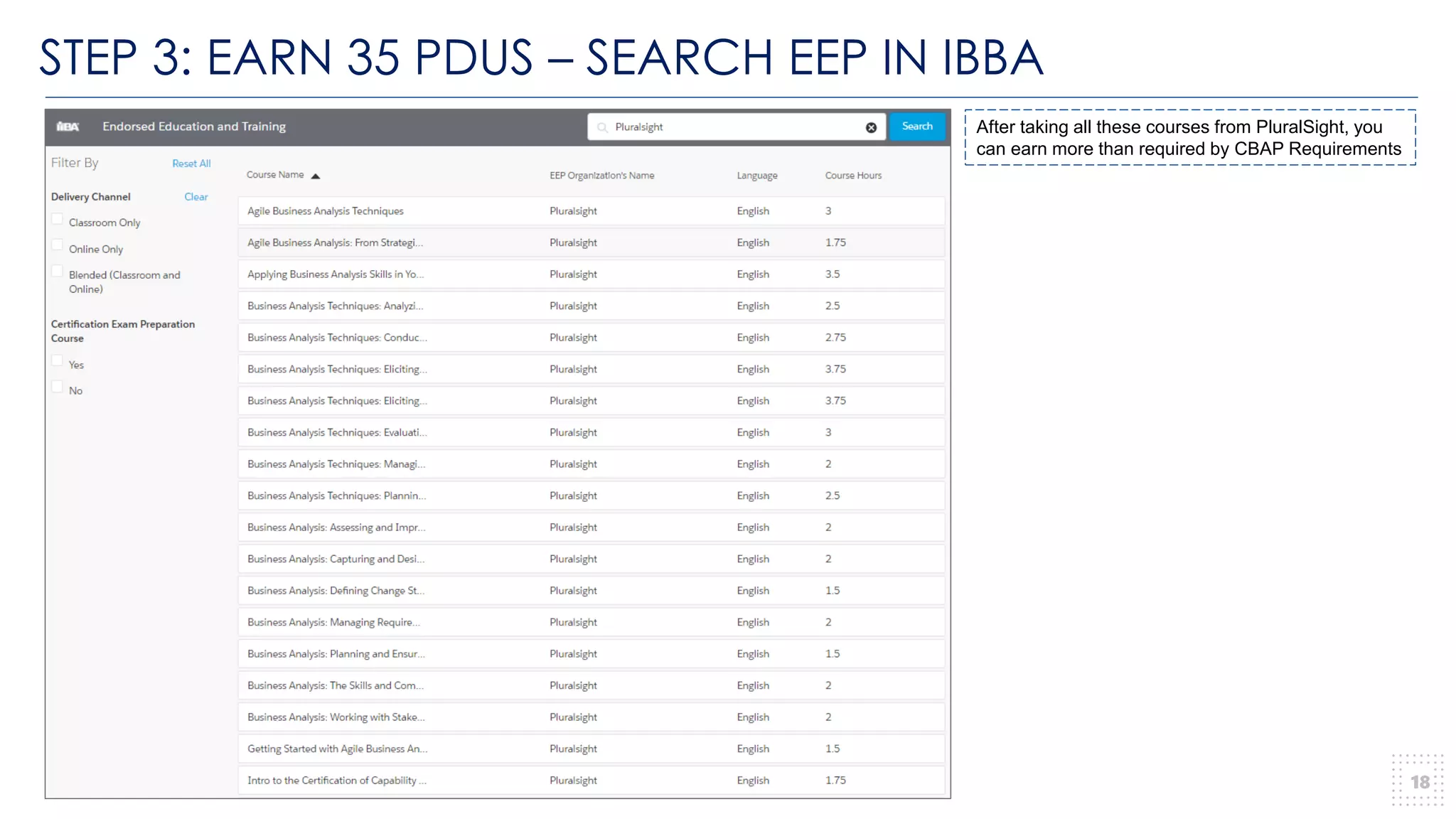Click 3.5 hours in Applying Business Analysis row
This screenshot has height=819, width=1456.
(833, 274)
